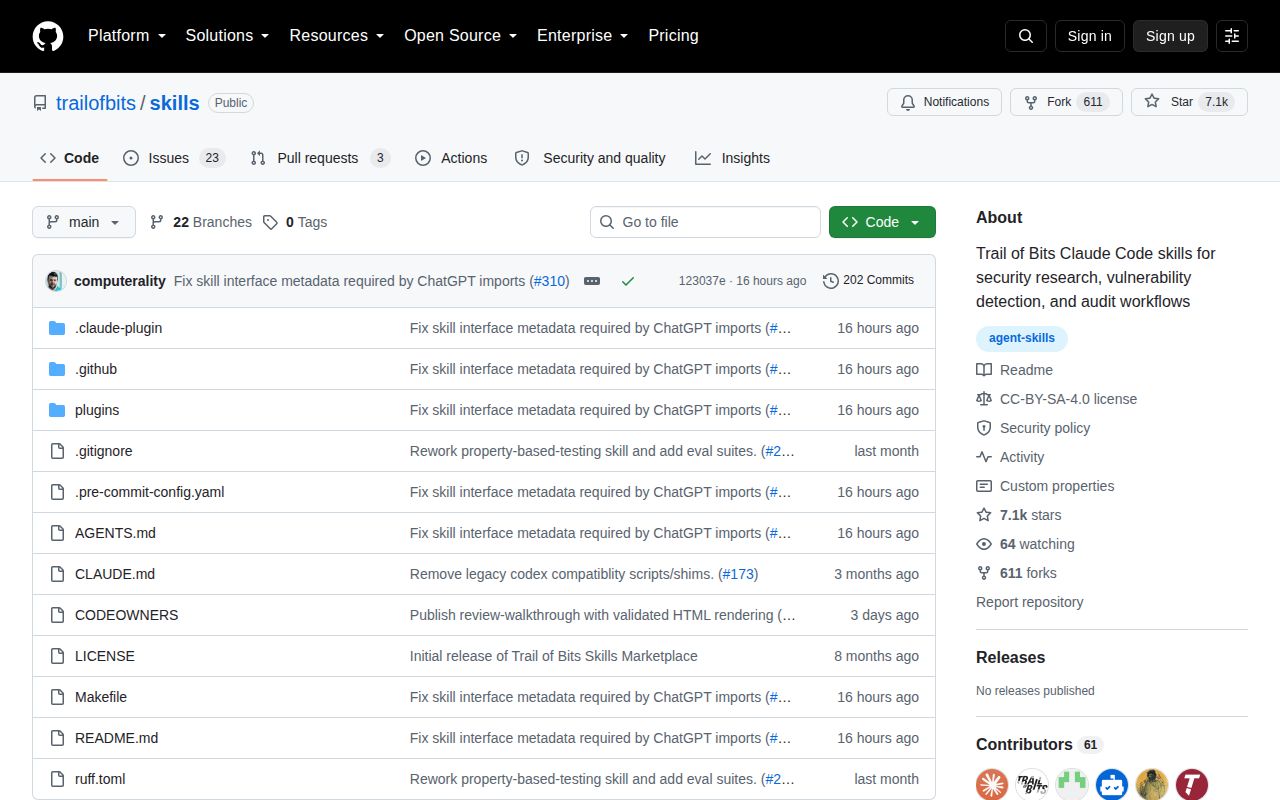Image resolution: width=1280 pixels, height=800 pixels.
Task: Switch to the Issues tab
Action: [174, 158]
